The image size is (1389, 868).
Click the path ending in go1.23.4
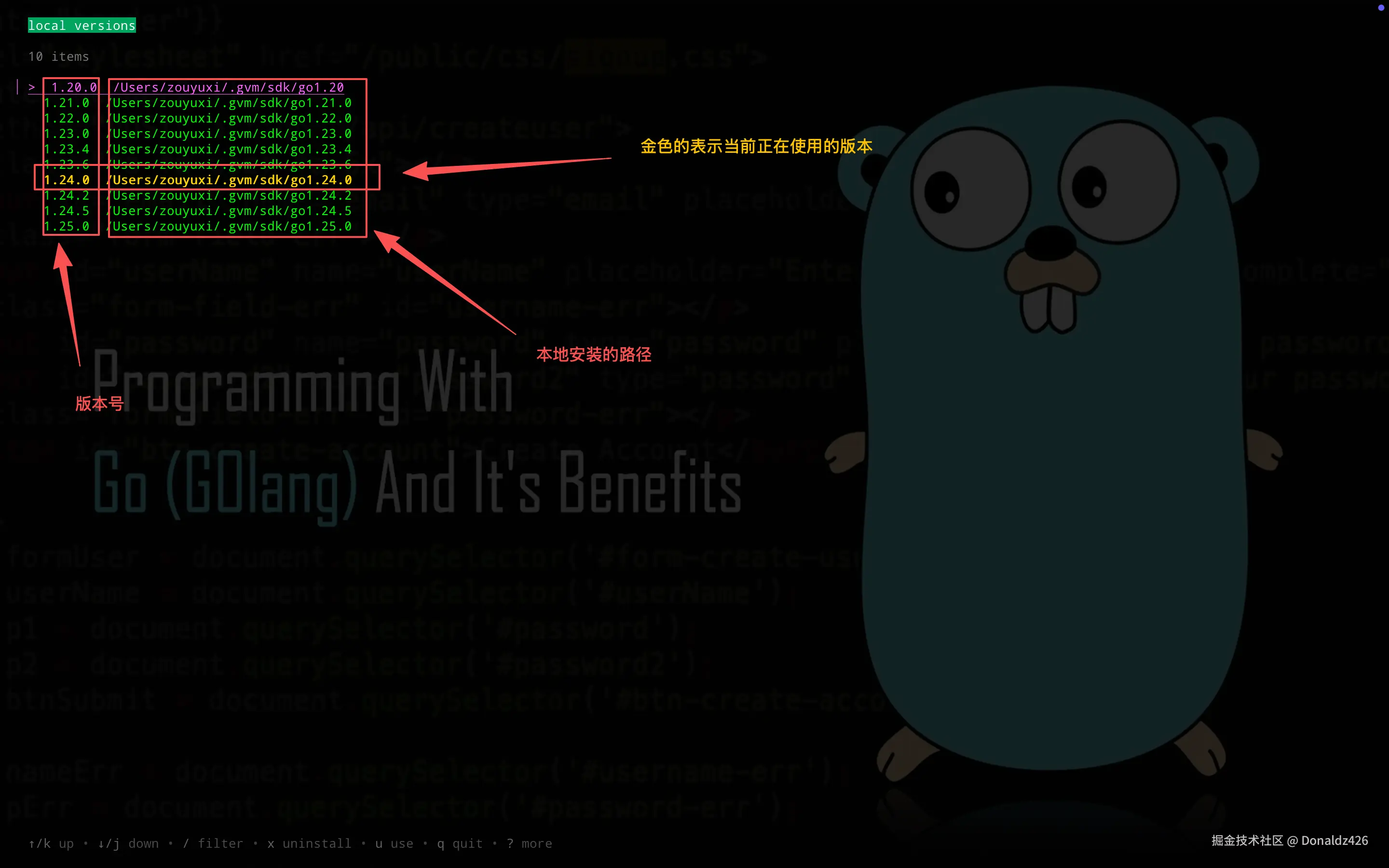[229, 149]
